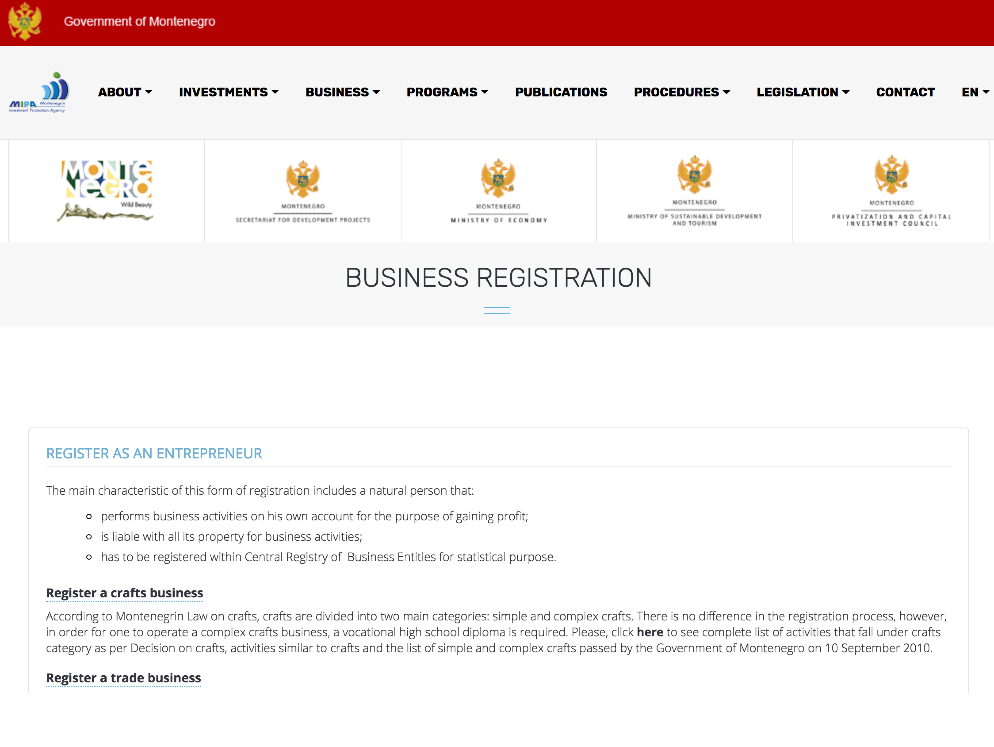
Task: Go to the Publications page
Action: click(x=561, y=92)
